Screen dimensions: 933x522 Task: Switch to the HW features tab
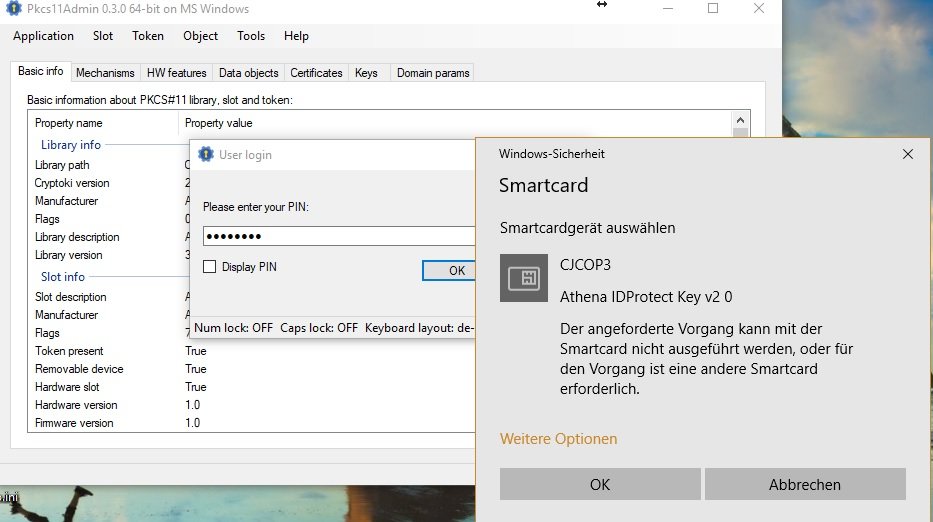[x=176, y=73]
